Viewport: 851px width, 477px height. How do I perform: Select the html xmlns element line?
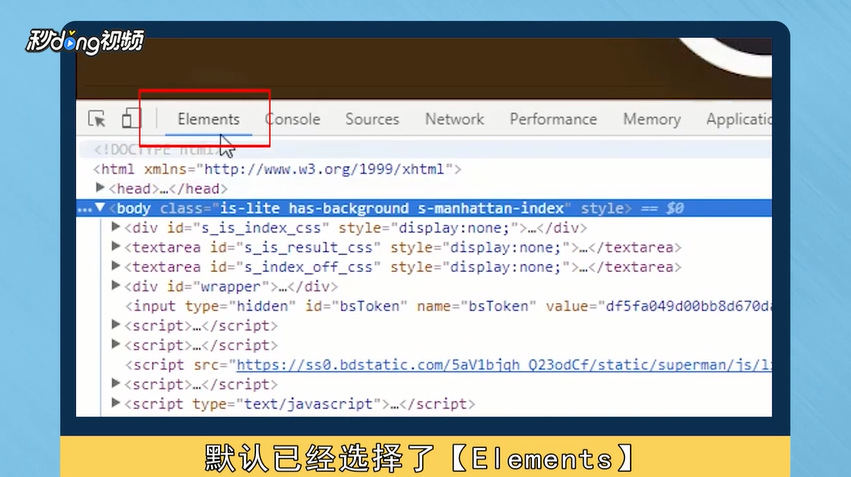277,169
